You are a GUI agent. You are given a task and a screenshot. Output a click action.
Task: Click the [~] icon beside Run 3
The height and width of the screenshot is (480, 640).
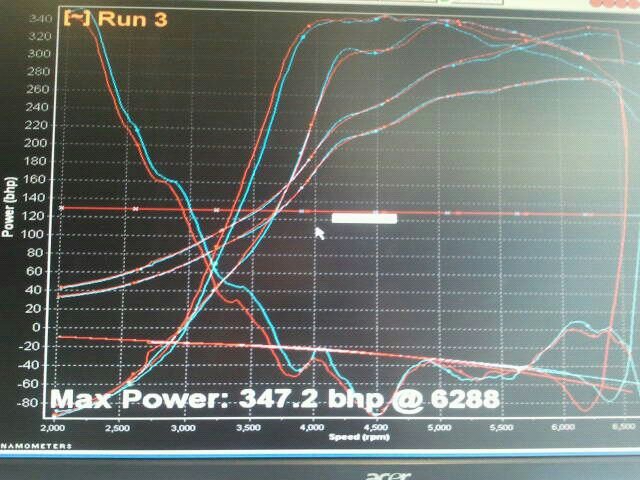[x=75, y=17]
